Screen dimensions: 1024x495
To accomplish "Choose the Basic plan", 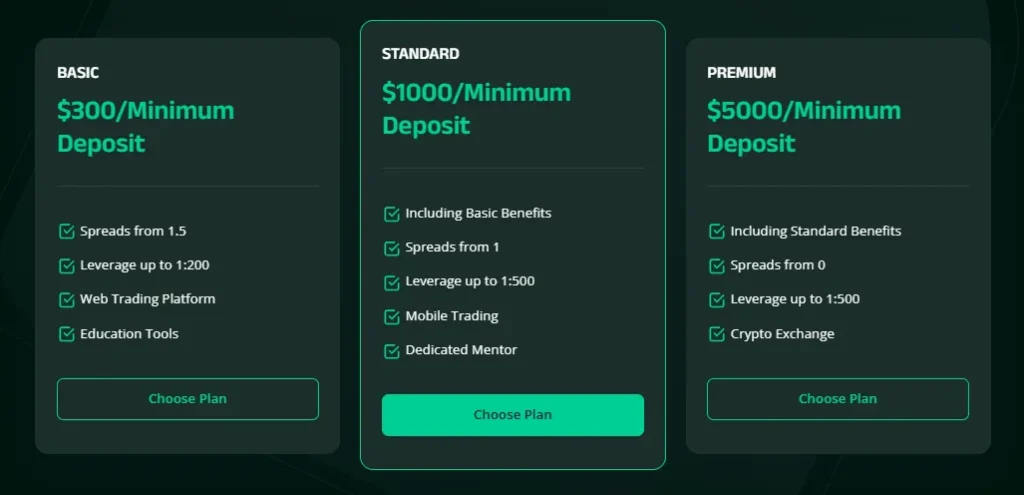I will pos(188,399).
